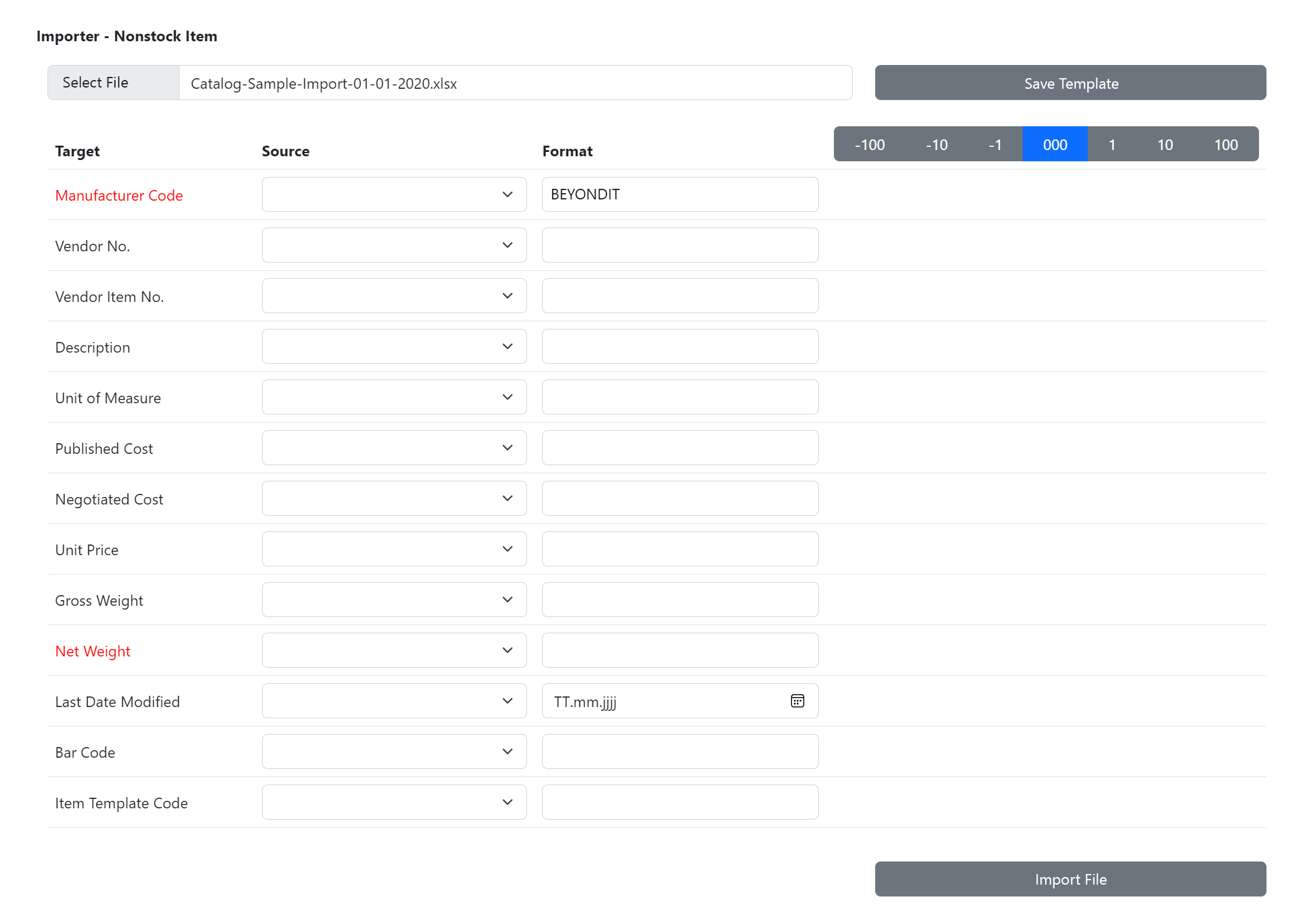Open the Unit Price source dropdown
This screenshot has width=1299, height=924.
click(394, 549)
